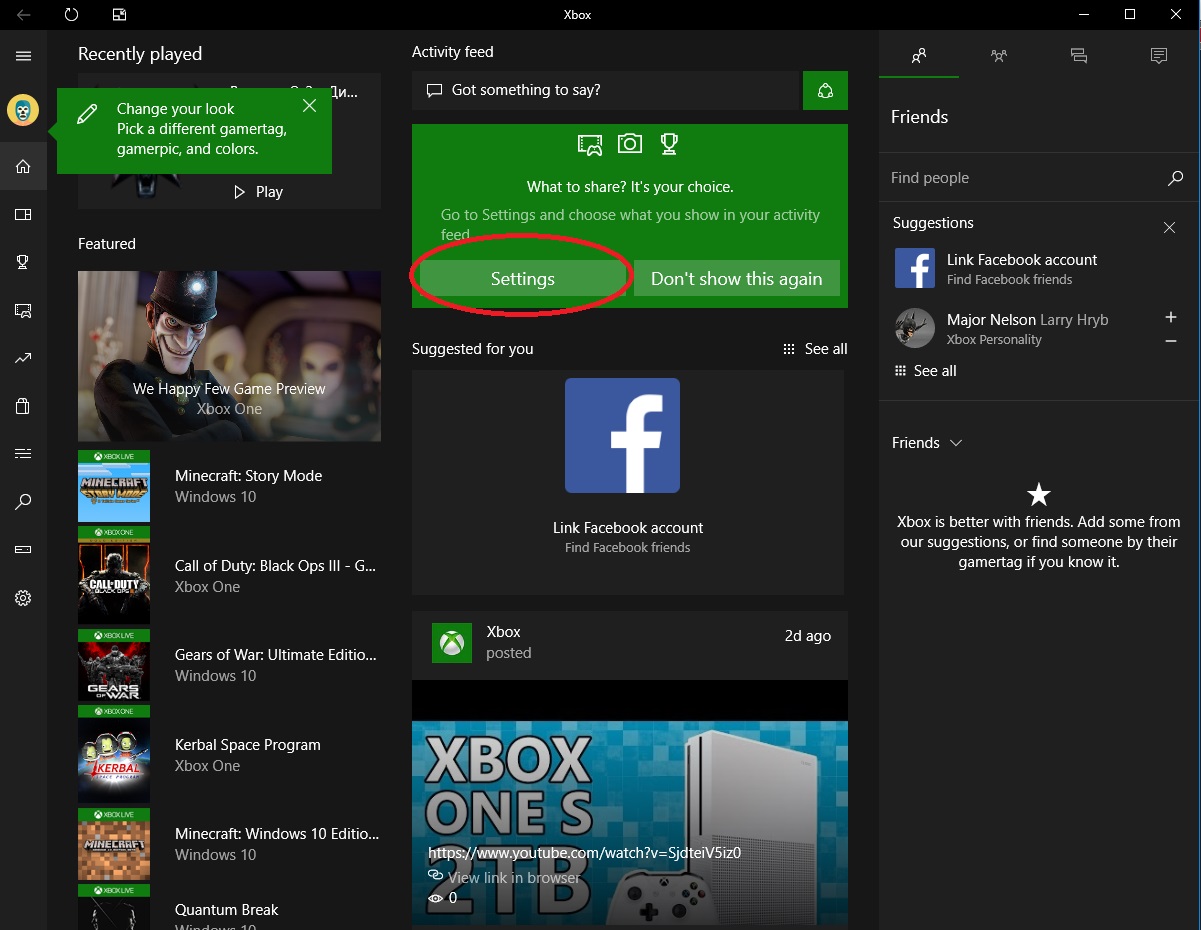Click Got something to say field
The image size is (1201, 930).
pyautogui.click(x=607, y=90)
